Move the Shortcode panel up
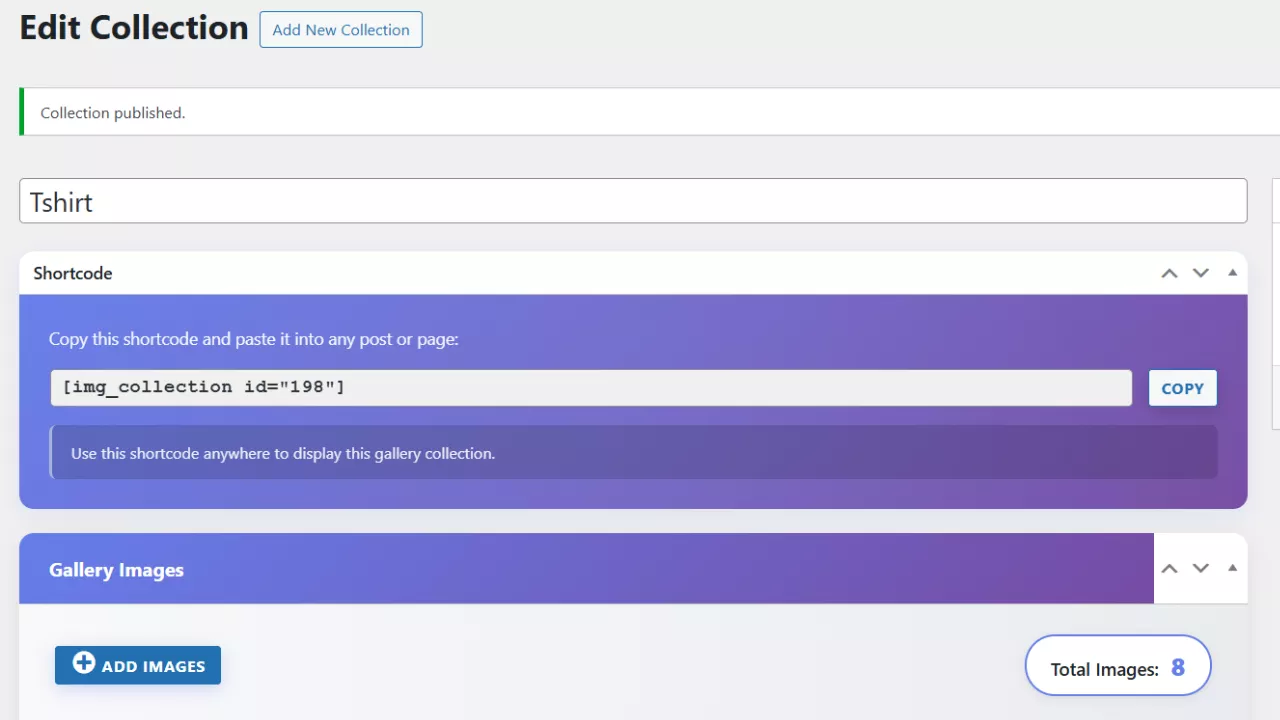 pos(1169,273)
